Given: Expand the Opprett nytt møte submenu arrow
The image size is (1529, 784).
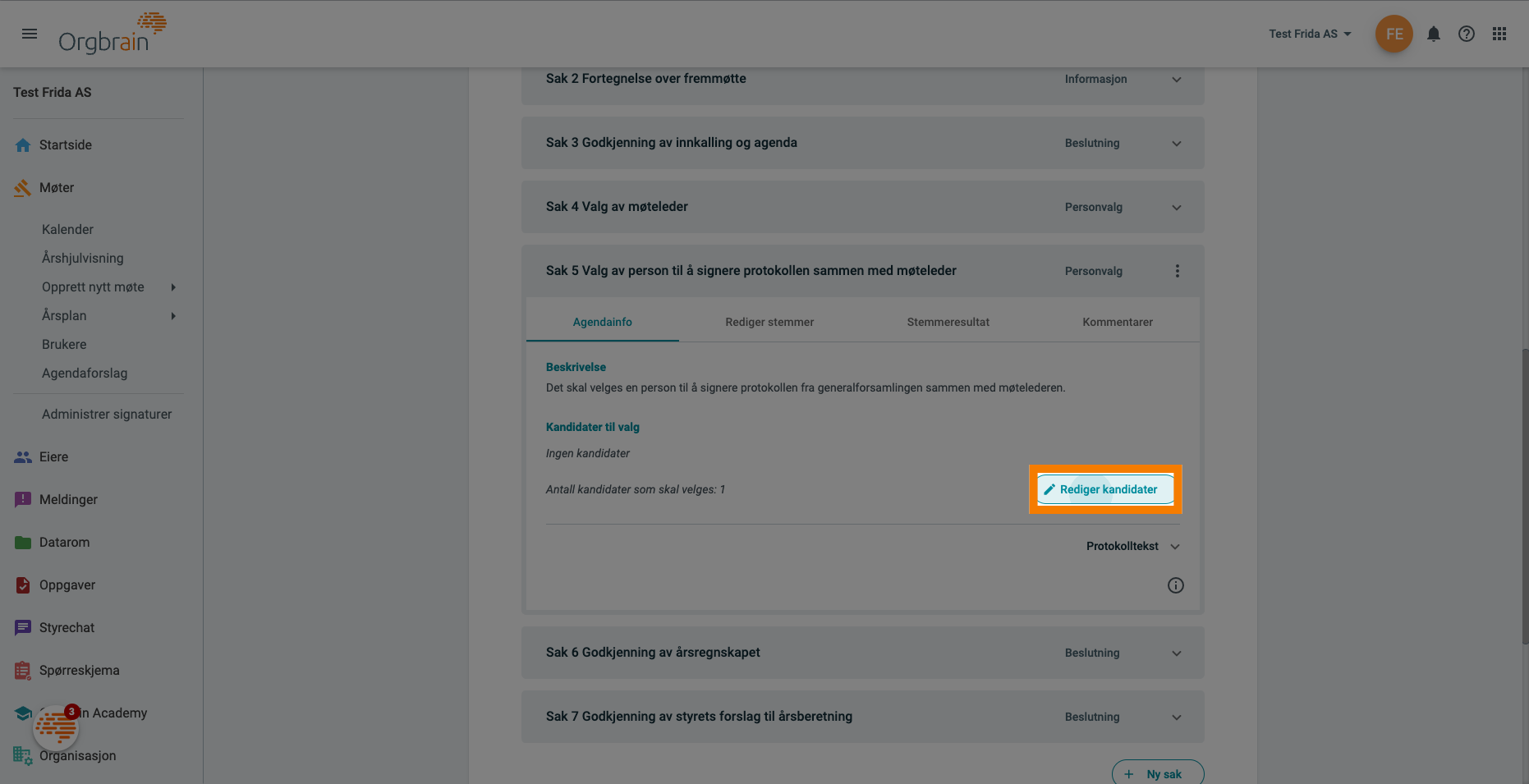Looking at the screenshot, I should click(173, 287).
